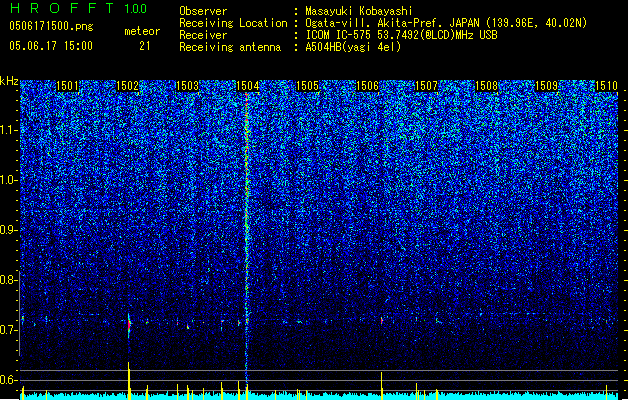Click the 1.1 kHz axis label
The width and height of the screenshot is (629, 400).
(8, 130)
